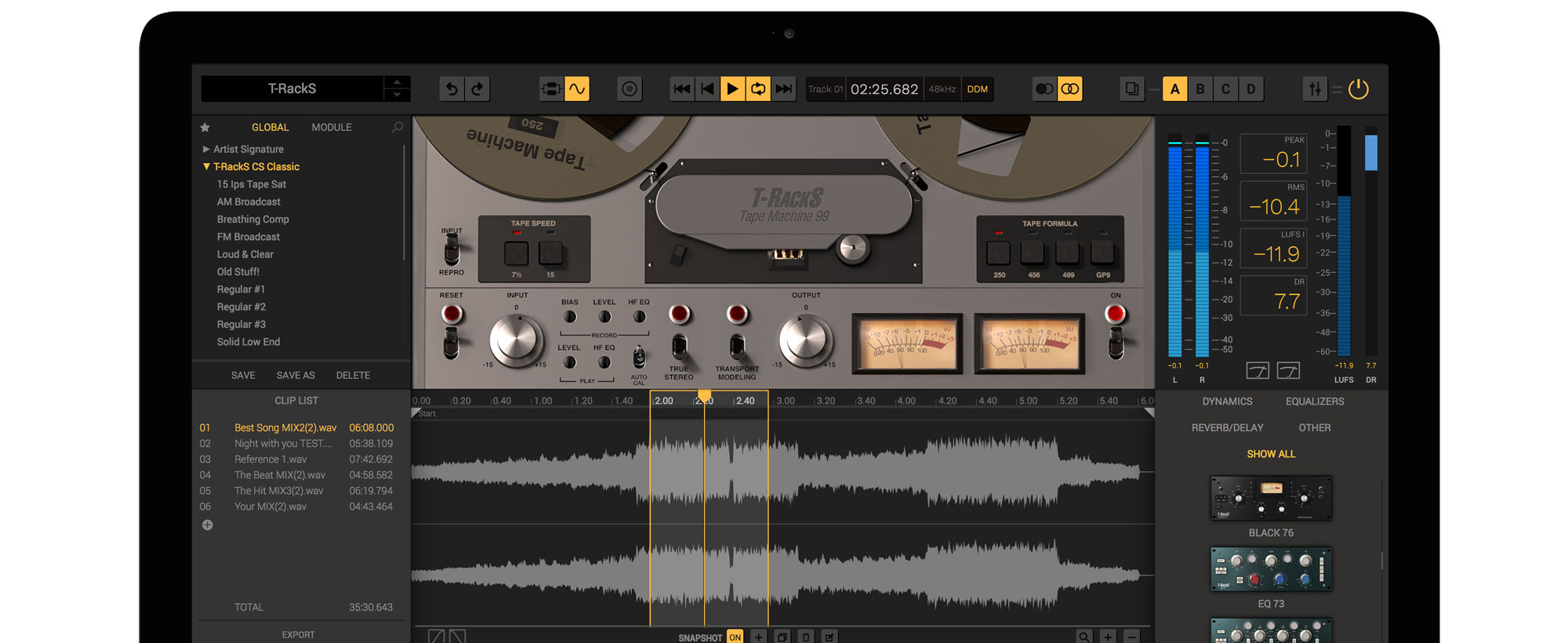The image size is (1568, 643).
Task: Click the waveform zoom magnifier icon
Action: coord(1084,638)
